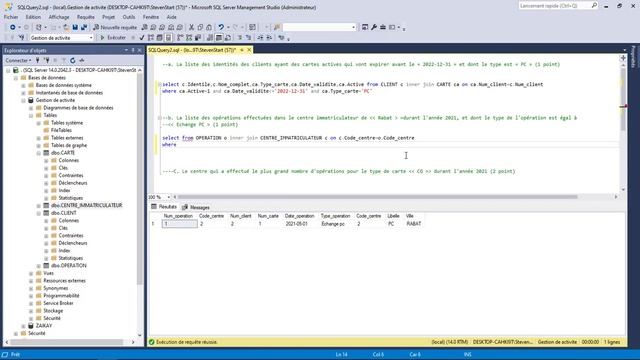Click the connect Object Explorer plug icon
640x360 pixels.
pyautogui.click(x=38, y=60)
